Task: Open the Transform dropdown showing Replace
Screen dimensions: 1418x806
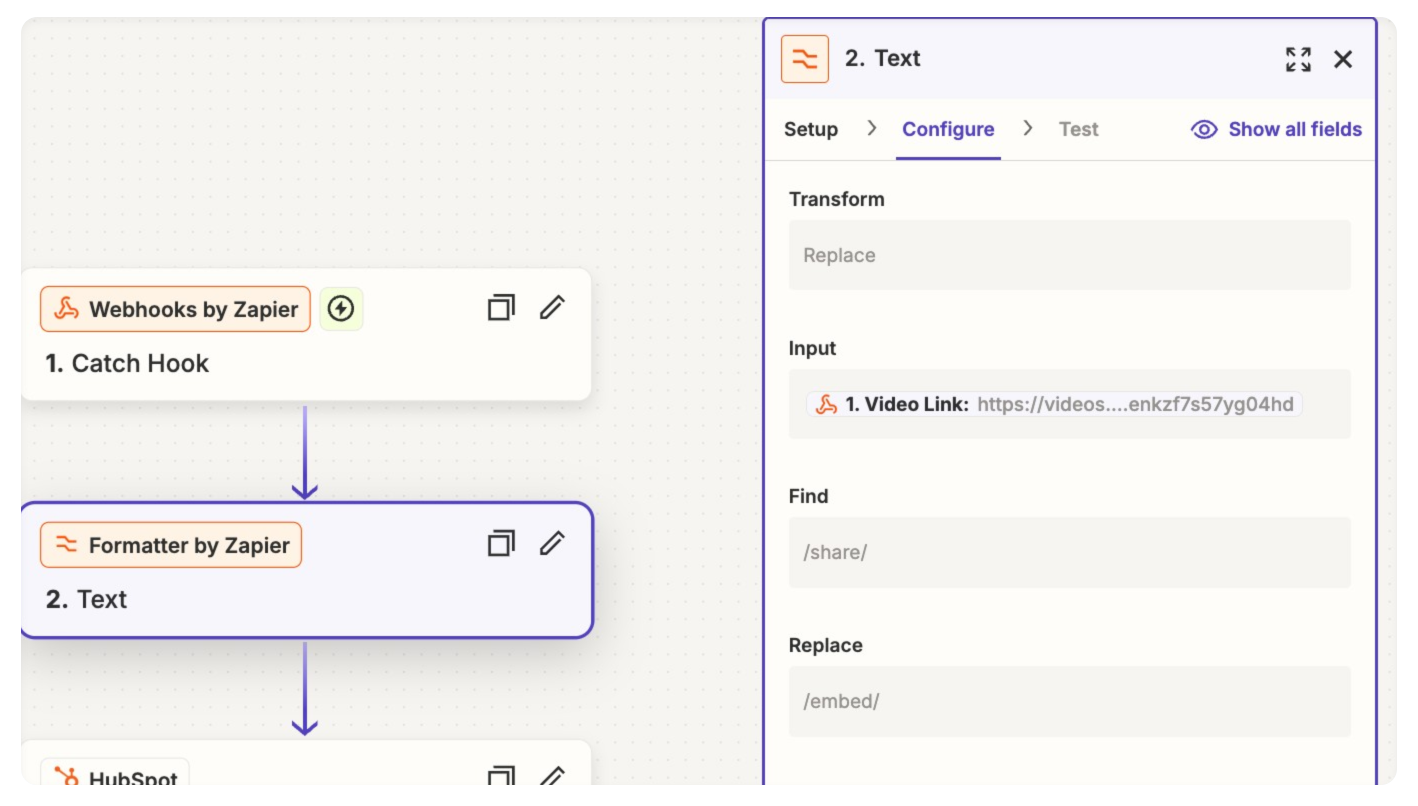Action: click(x=1069, y=255)
